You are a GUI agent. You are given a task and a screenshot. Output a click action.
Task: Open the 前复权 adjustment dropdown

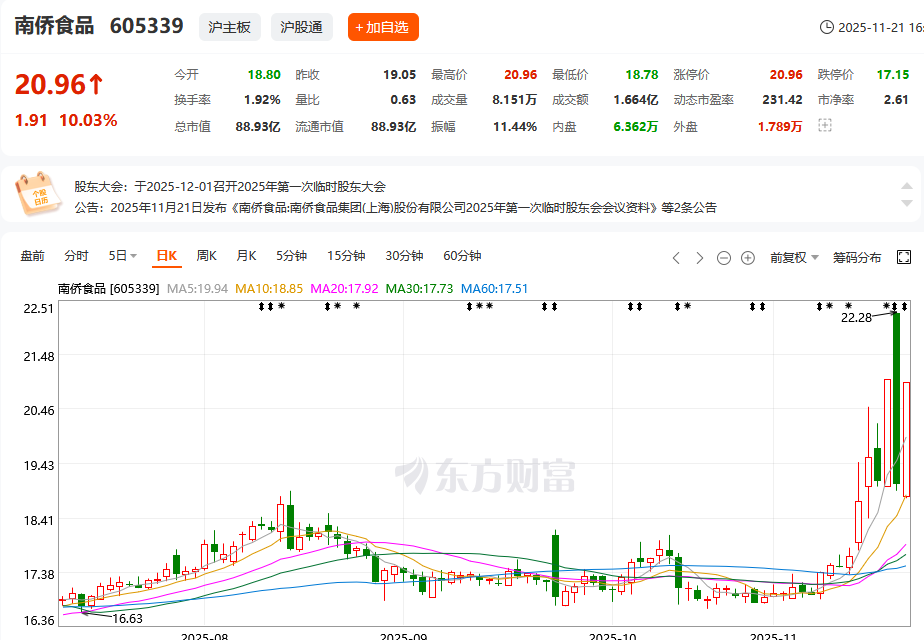tap(794, 258)
